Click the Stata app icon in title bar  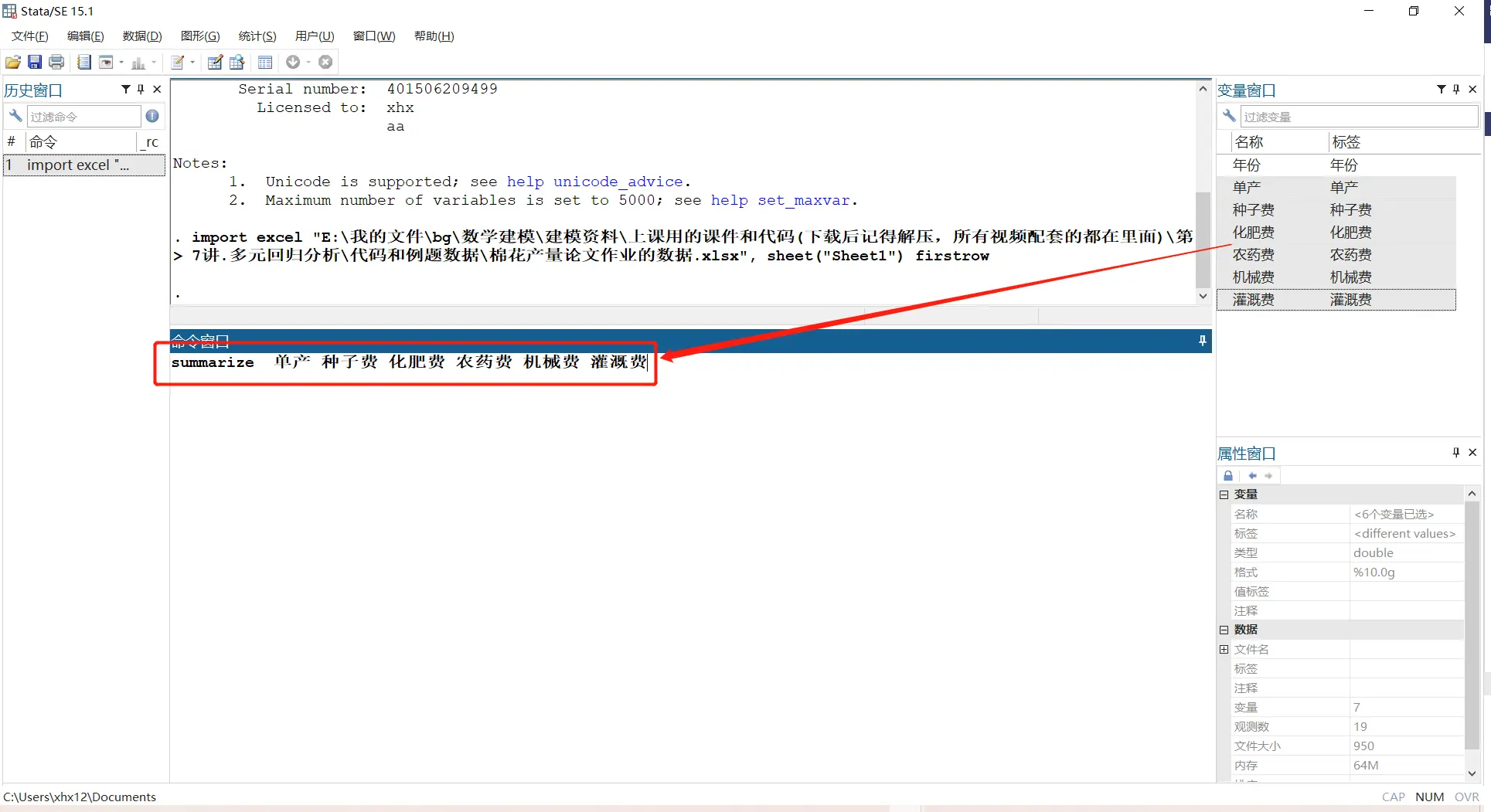(9, 11)
